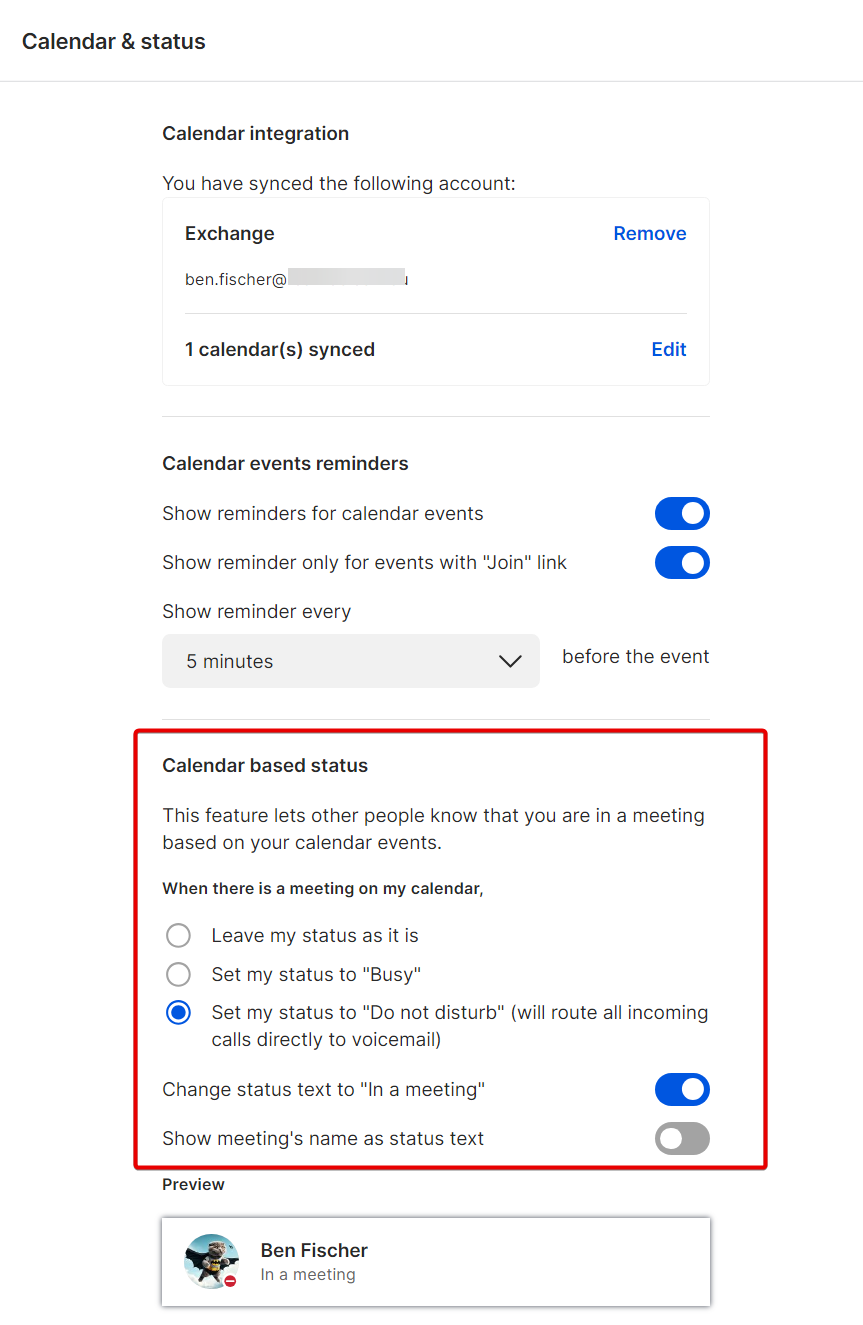Viewport: 863px width, 1325px height.
Task: Click the chevron arrow on reminder dropdown
Action: tap(510, 661)
